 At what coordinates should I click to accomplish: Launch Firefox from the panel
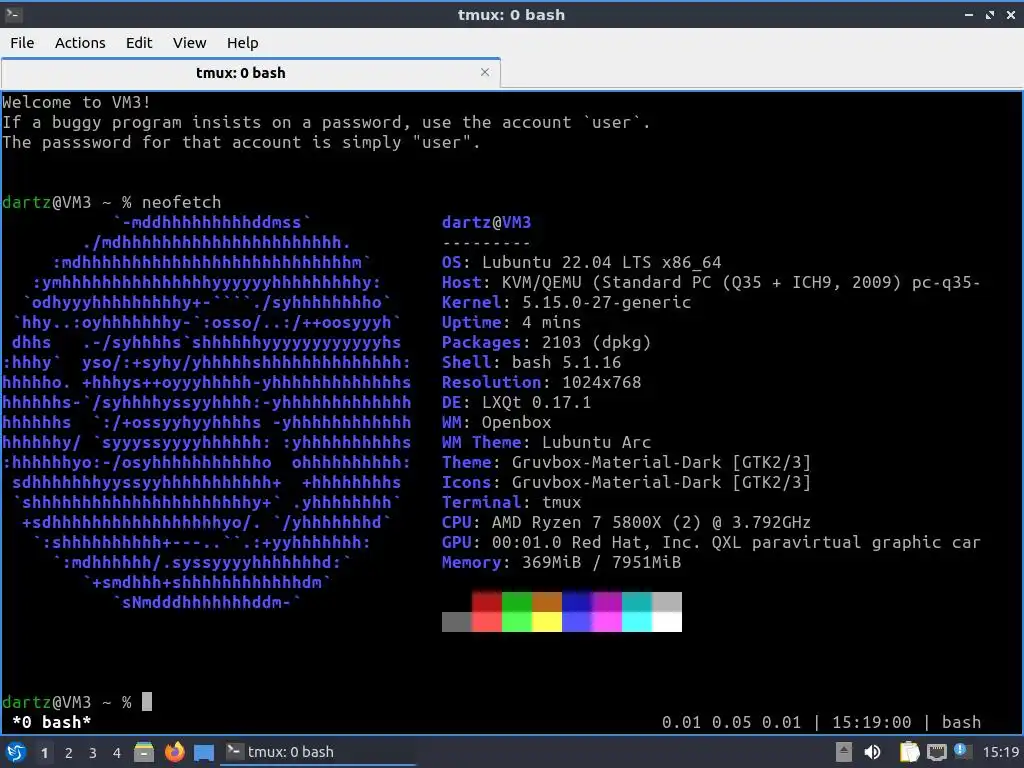(174, 752)
